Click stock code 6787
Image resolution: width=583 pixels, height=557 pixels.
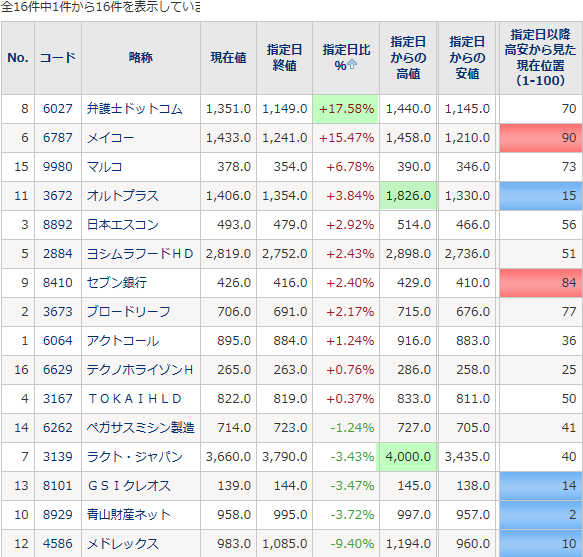[58, 138]
